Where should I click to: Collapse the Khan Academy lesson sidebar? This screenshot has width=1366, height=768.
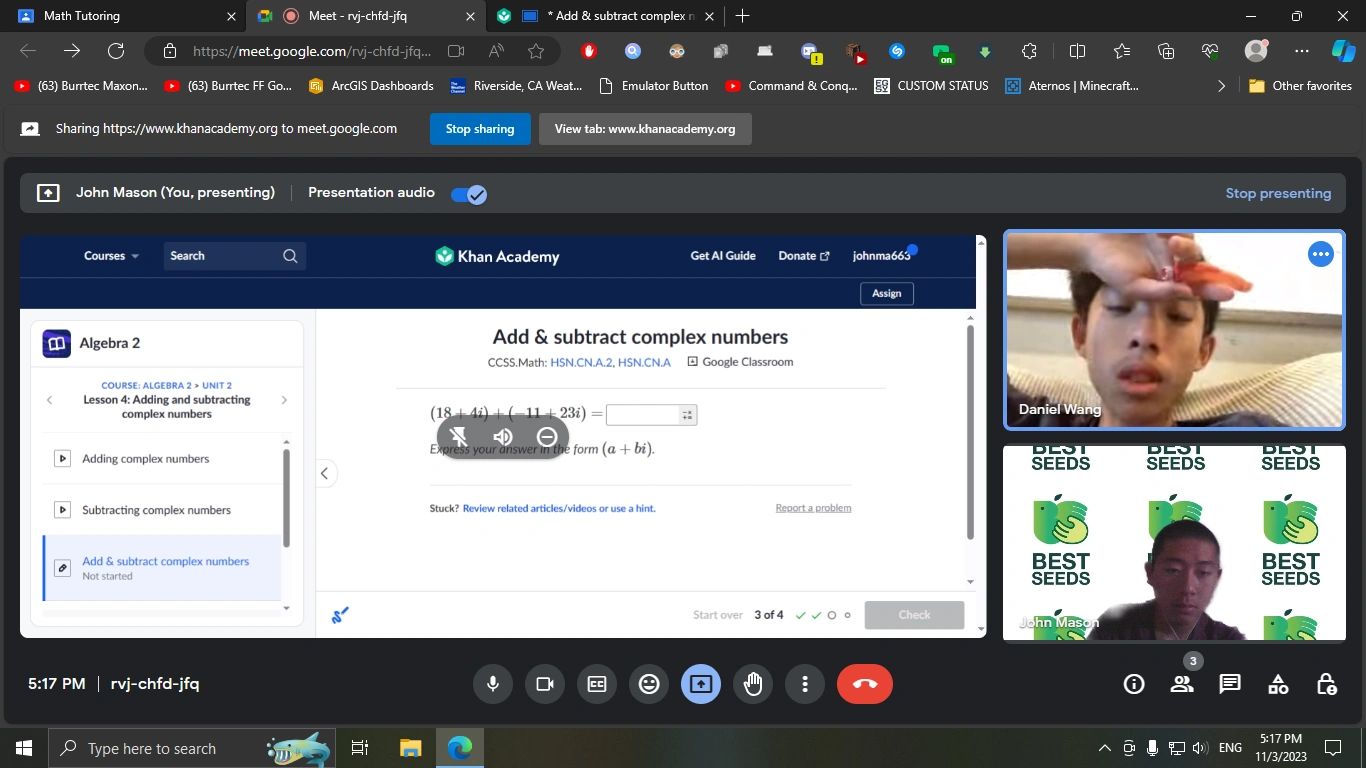(x=324, y=474)
